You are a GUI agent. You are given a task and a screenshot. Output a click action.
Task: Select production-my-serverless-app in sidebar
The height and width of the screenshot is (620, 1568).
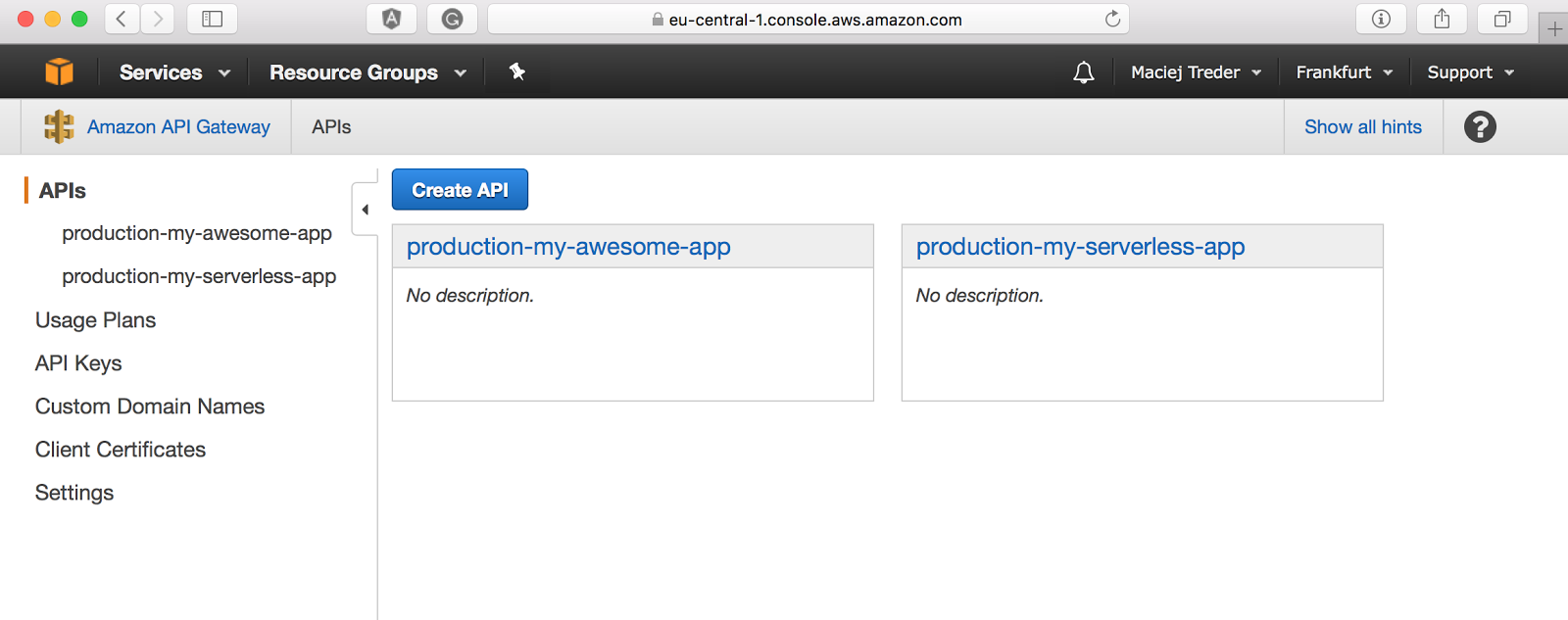pos(199,276)
